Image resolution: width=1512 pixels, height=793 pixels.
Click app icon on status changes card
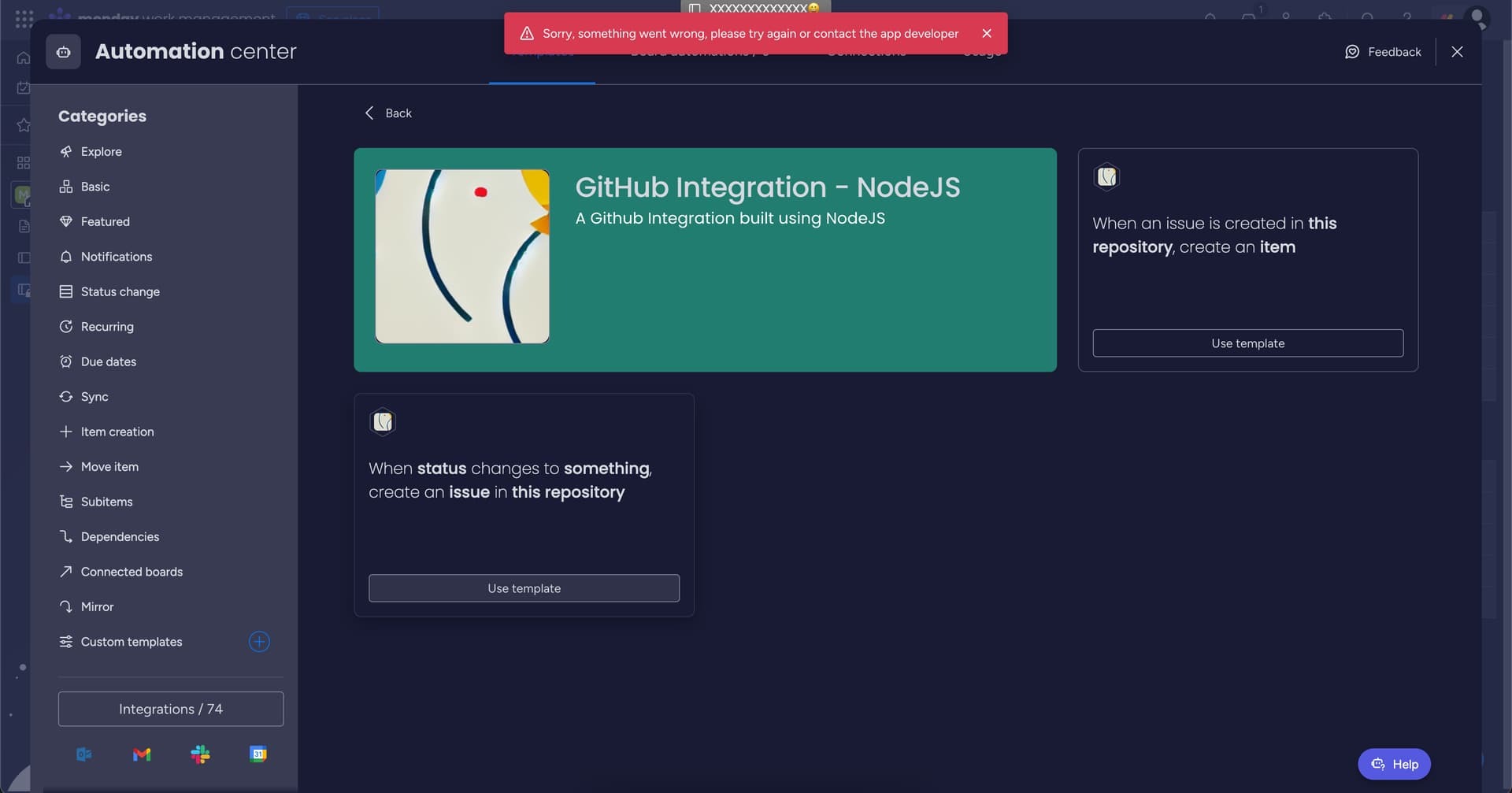pyautogui.click(x=383, y=422)
